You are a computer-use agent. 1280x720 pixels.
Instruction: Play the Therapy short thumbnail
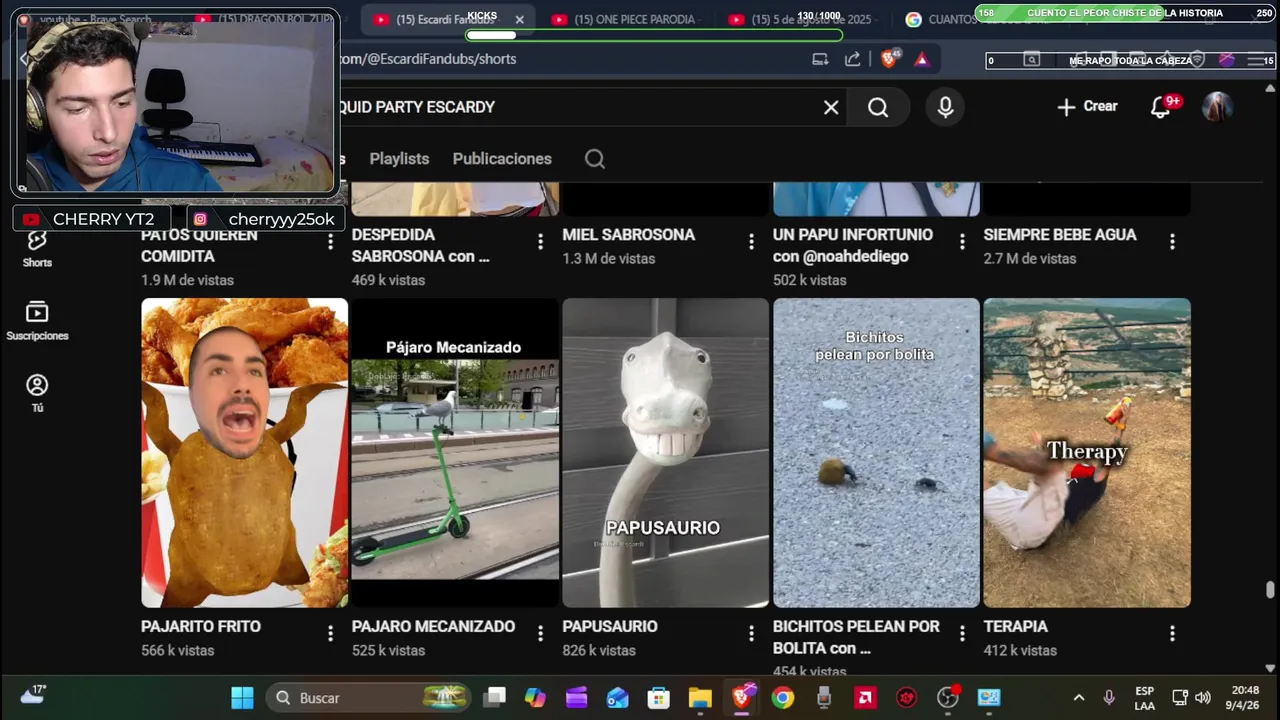click(1087, 452)
